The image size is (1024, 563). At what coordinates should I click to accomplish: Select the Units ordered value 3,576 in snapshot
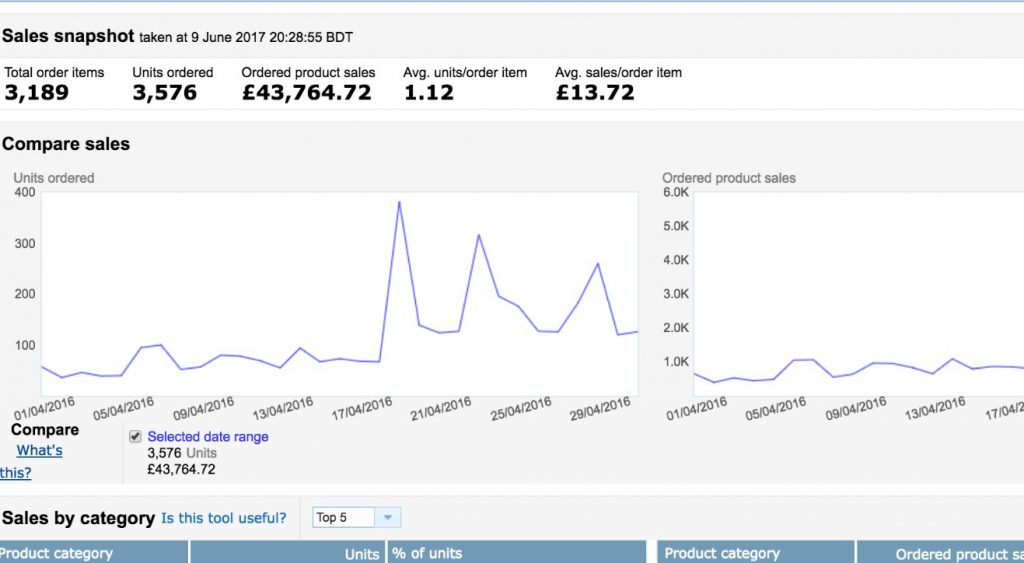(165, 92)
